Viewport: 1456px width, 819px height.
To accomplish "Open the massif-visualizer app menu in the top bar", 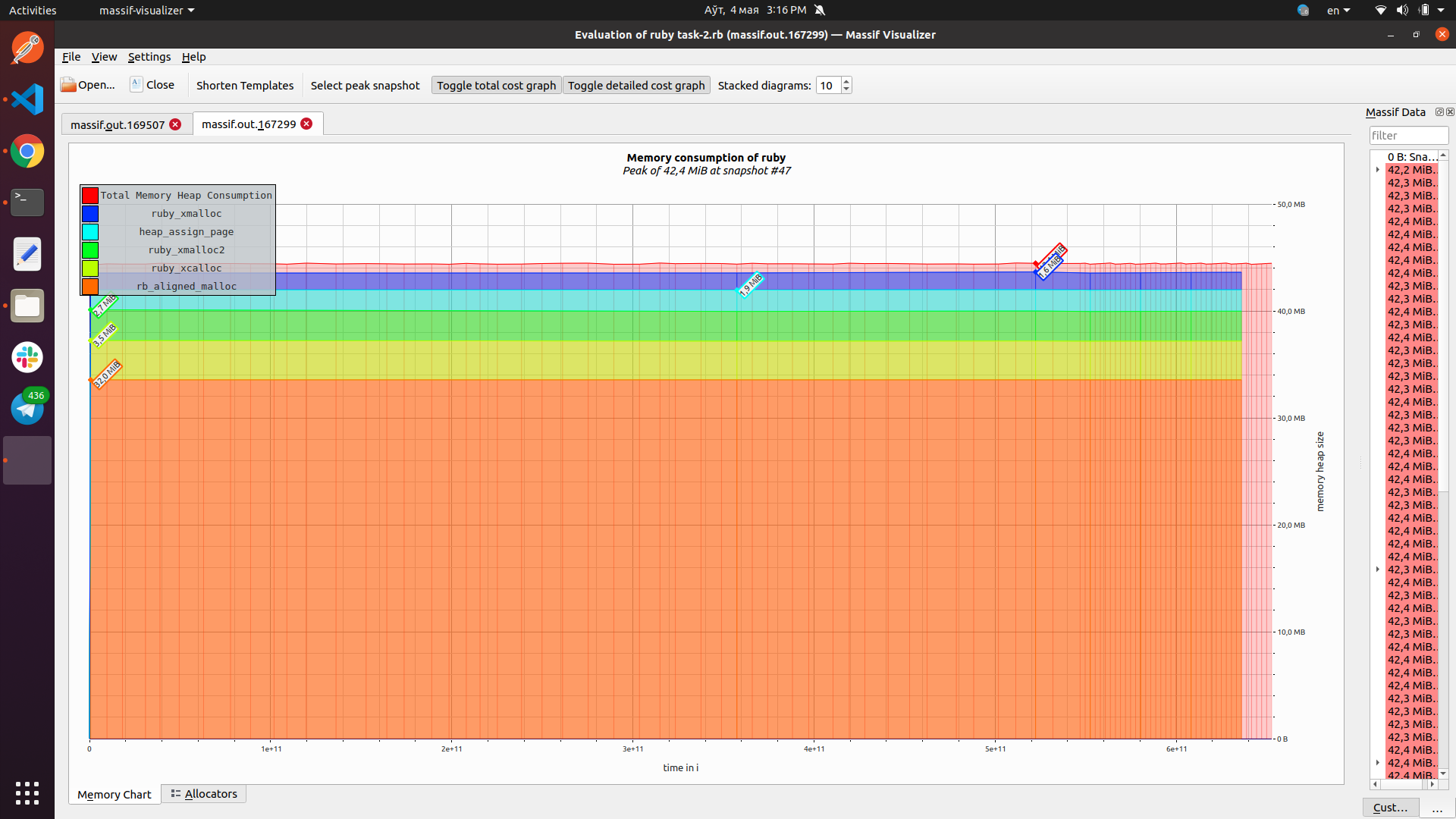I will (x=146, y=10).
